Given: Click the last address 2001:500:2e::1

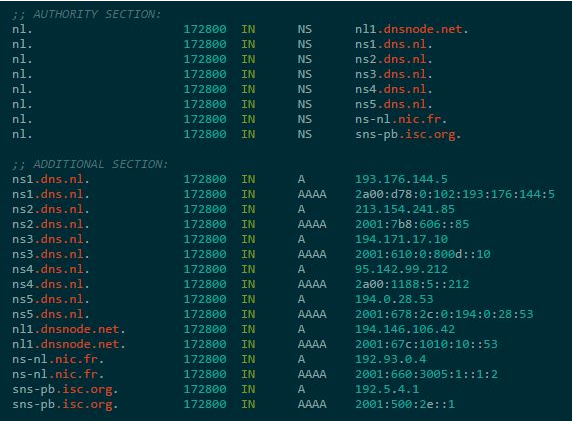Looking at the screenshot, I should coord(405,404).
